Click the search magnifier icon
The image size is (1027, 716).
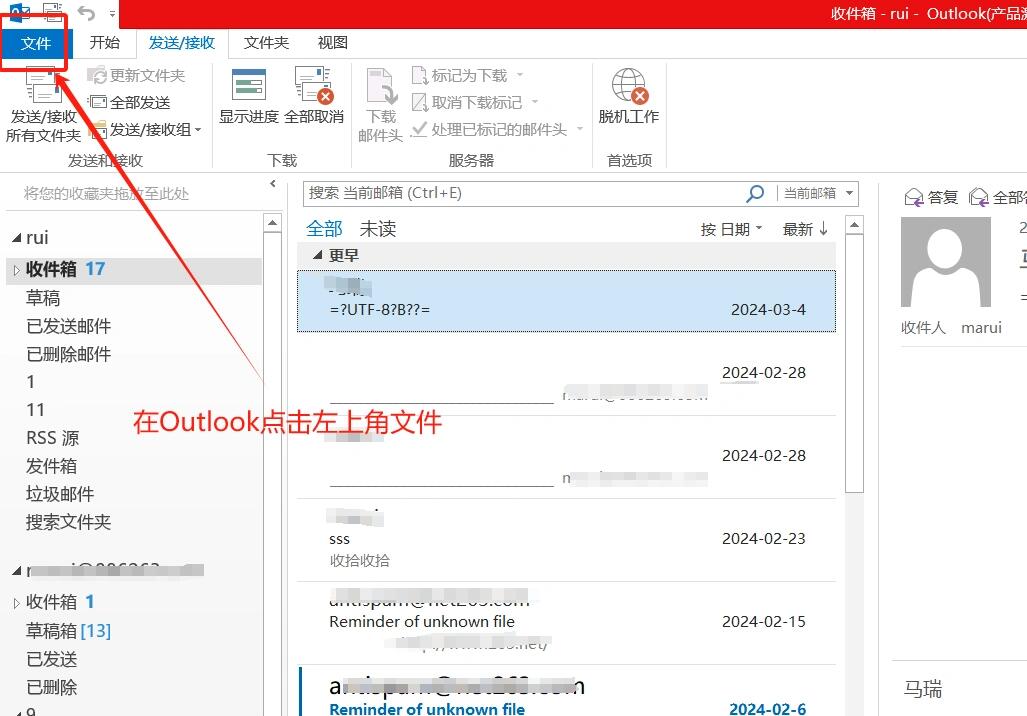(755, 193)
